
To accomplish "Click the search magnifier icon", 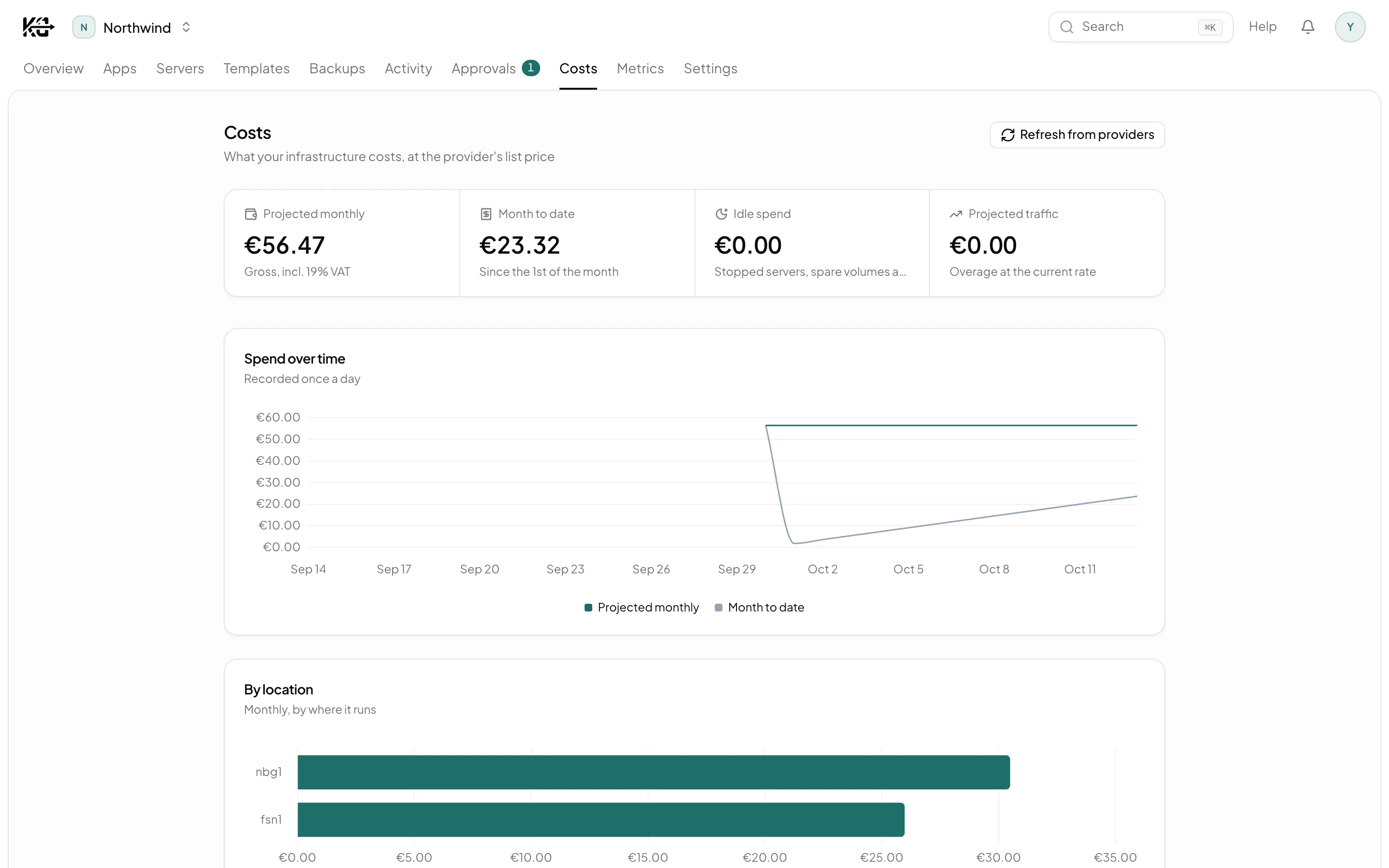I will pos(1066,27).
